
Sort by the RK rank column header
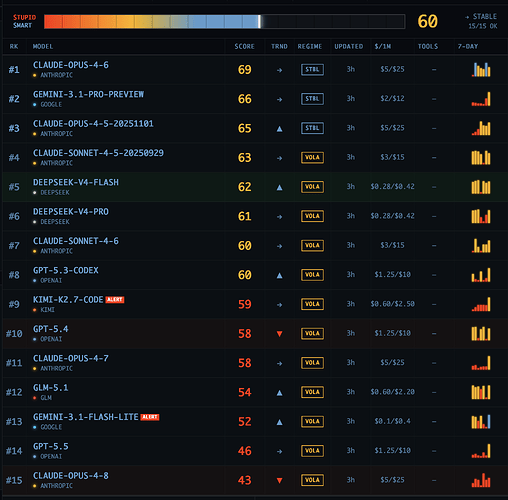[14, 46]
